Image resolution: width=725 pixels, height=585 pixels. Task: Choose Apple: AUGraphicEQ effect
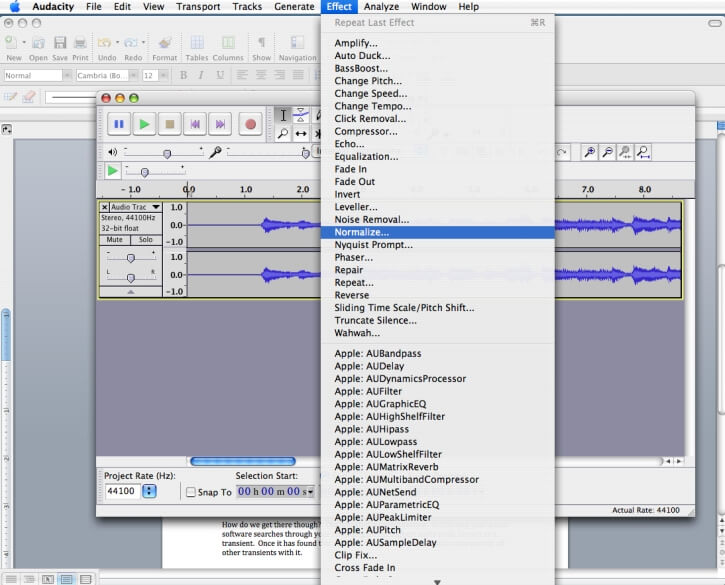(x=437, y=404)
